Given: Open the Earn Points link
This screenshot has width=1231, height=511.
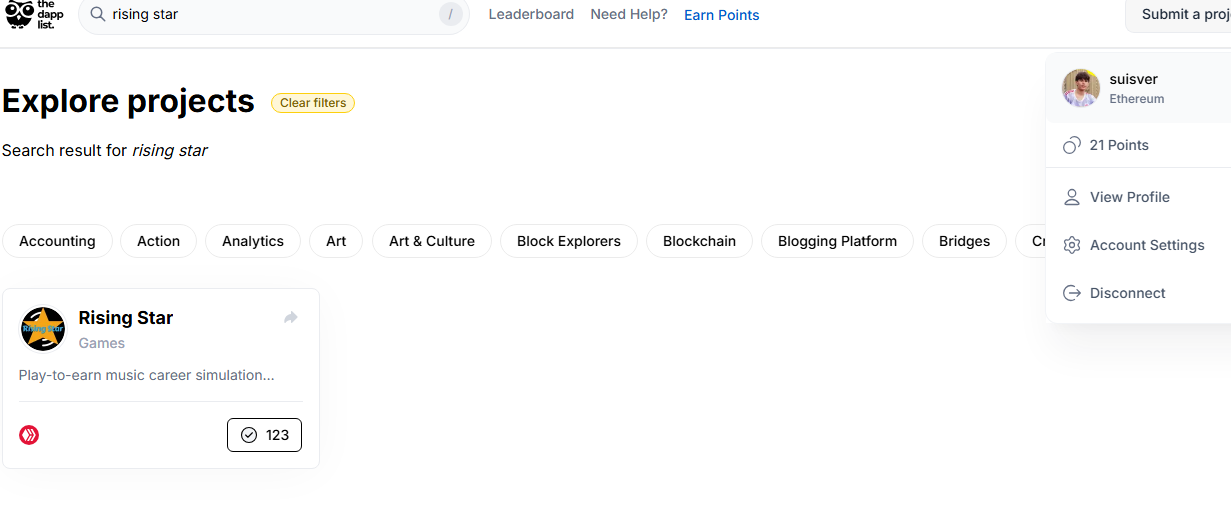Looking at the screenshot, I should 722,15.
